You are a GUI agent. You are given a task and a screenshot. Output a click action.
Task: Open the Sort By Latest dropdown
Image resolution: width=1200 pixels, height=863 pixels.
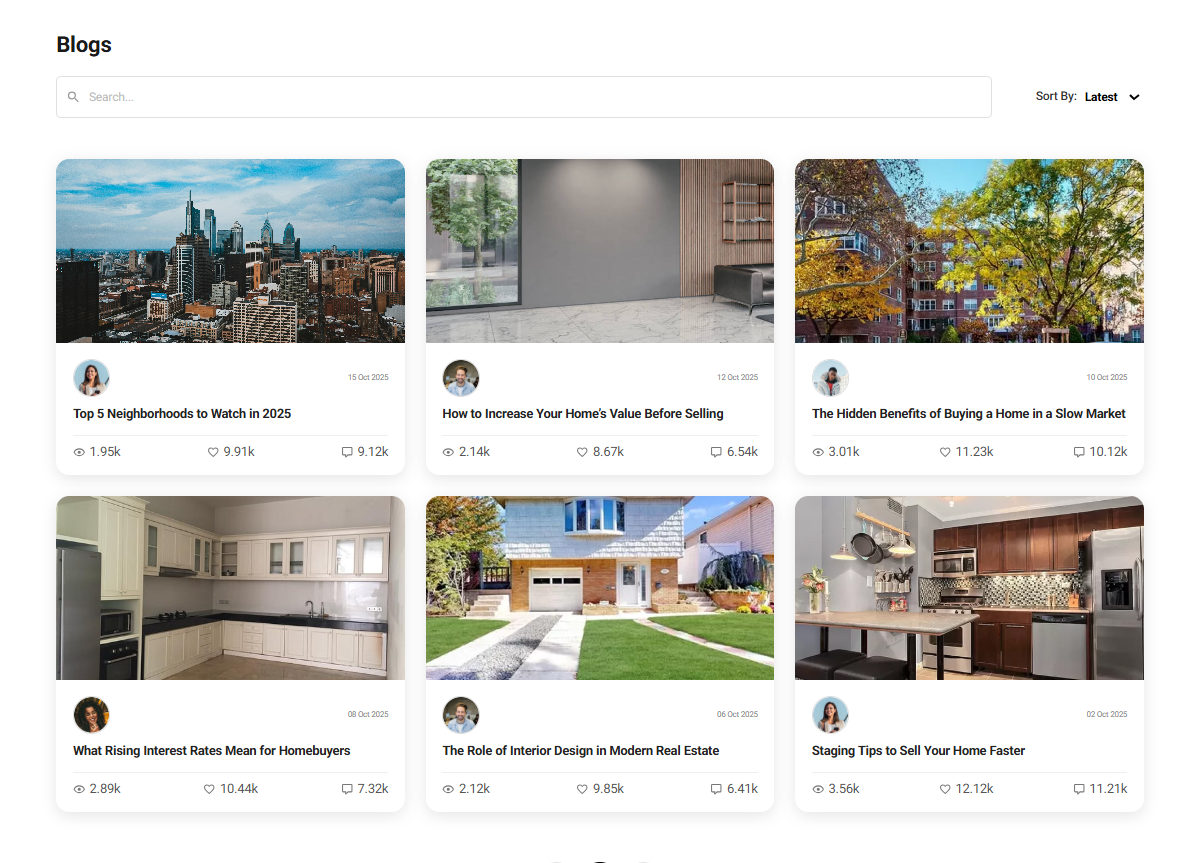(1101, 97)
